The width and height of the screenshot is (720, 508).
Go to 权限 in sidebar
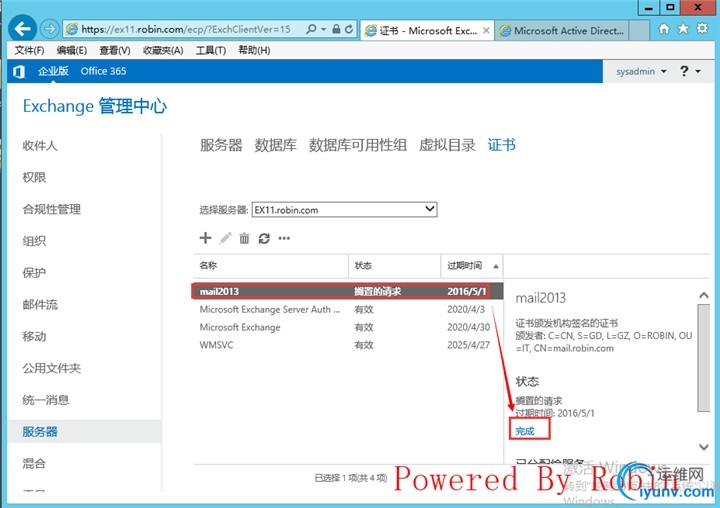pyautogui.click(x=34, y=177)
